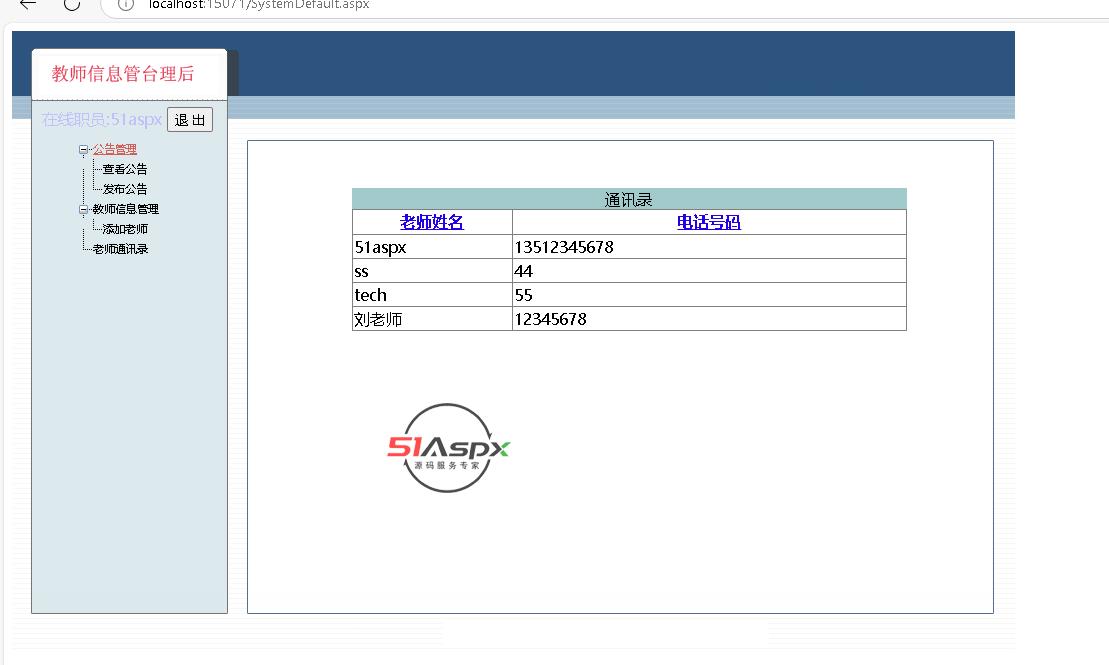Image resolution: width=1109 pixels, height=665 pixels.
Task: Select 查看公告 in the sidebar tree
Action: click(125, 169)
